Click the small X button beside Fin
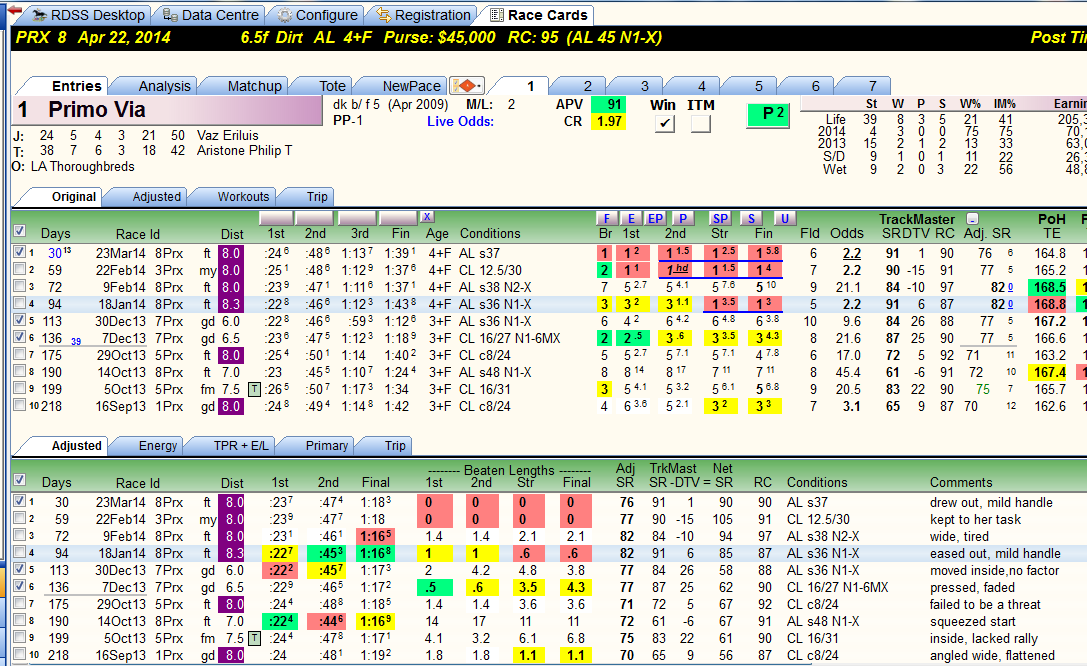The image size is (1087, 666). pyautogui.click(x=427, y=217)
